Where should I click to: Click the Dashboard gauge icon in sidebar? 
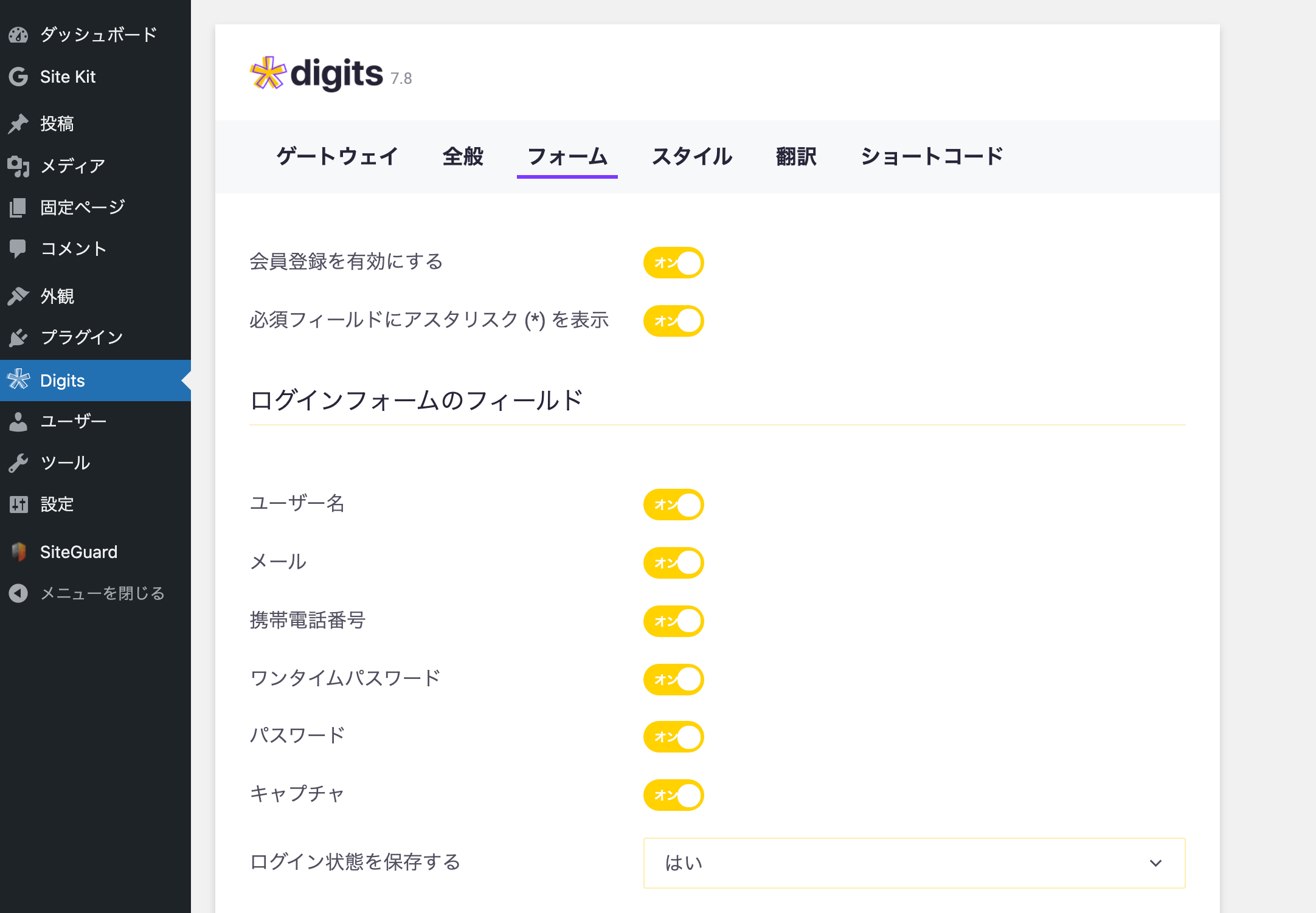(18, 35)
